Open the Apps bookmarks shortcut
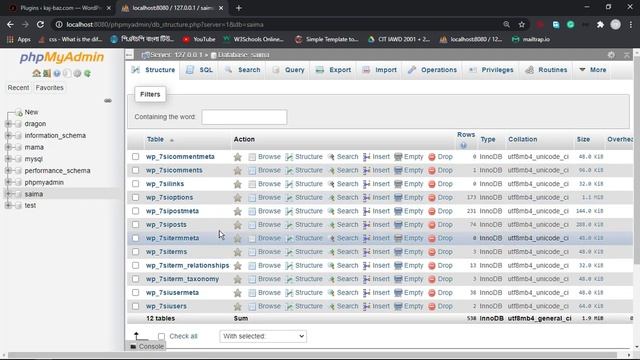Viewport: 640px width, 360px height. click(x=18, y=40)
